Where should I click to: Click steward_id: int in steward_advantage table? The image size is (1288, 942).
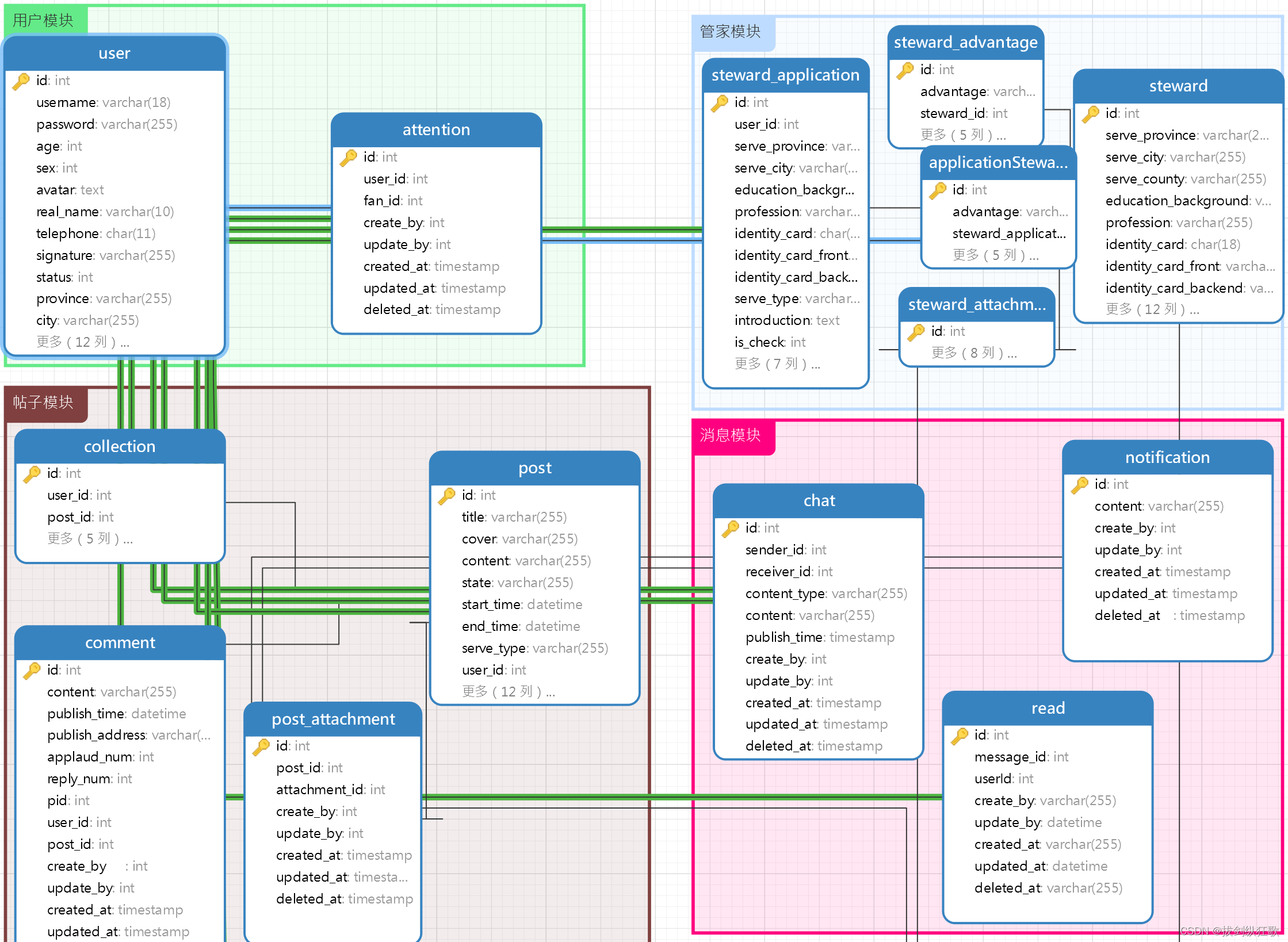(964, 114)
